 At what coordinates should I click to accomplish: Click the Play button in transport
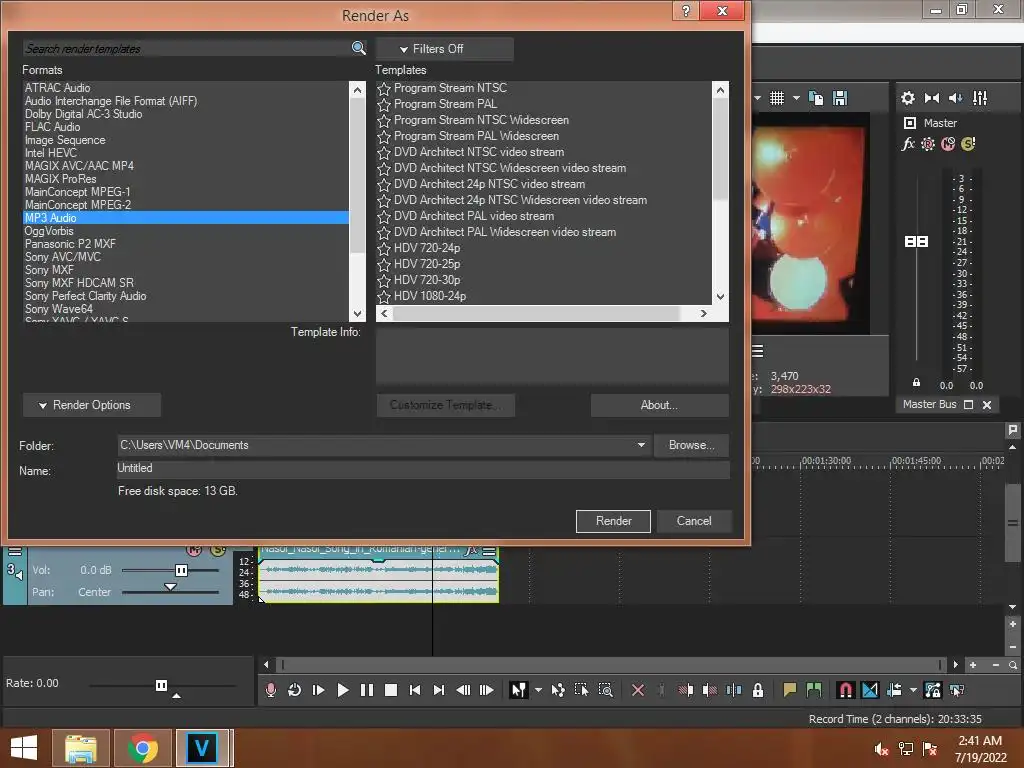pyautogui.click(x=343, y=690)
